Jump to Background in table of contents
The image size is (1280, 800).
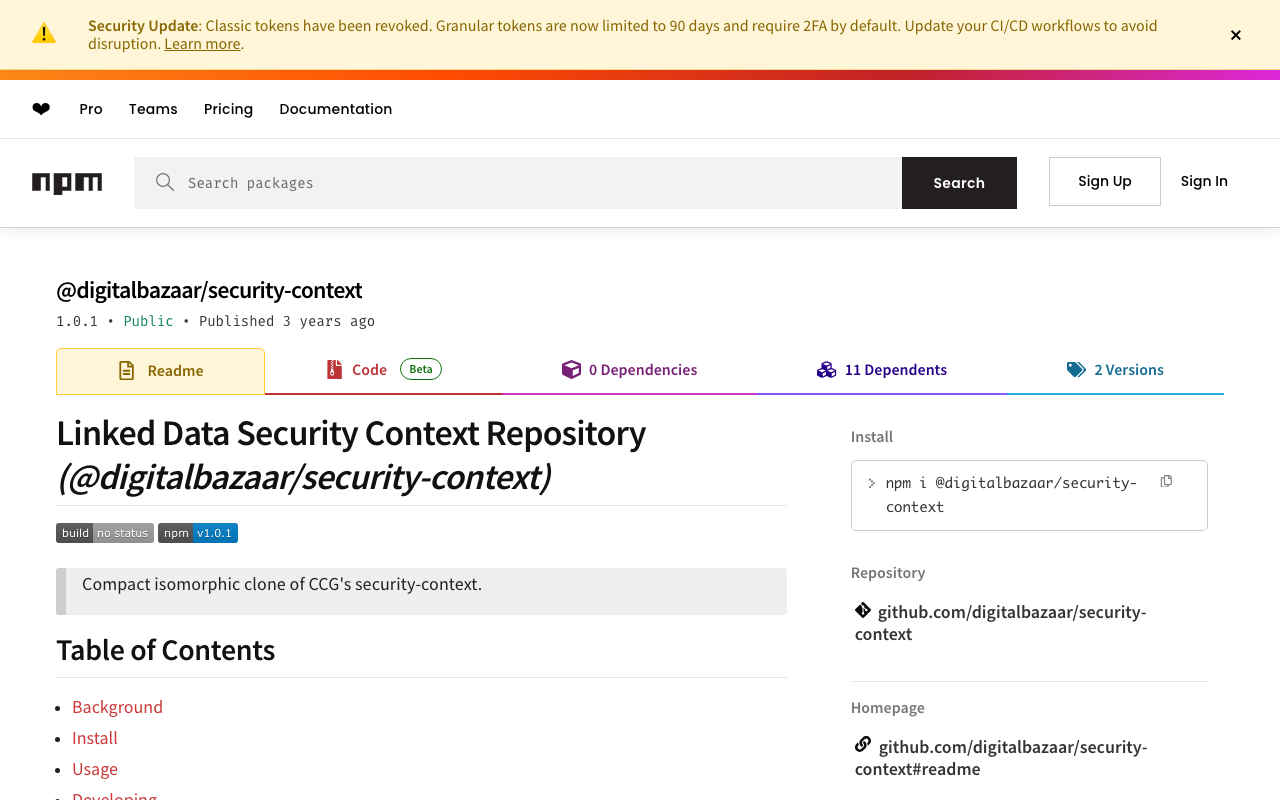[x=117, y=707]
